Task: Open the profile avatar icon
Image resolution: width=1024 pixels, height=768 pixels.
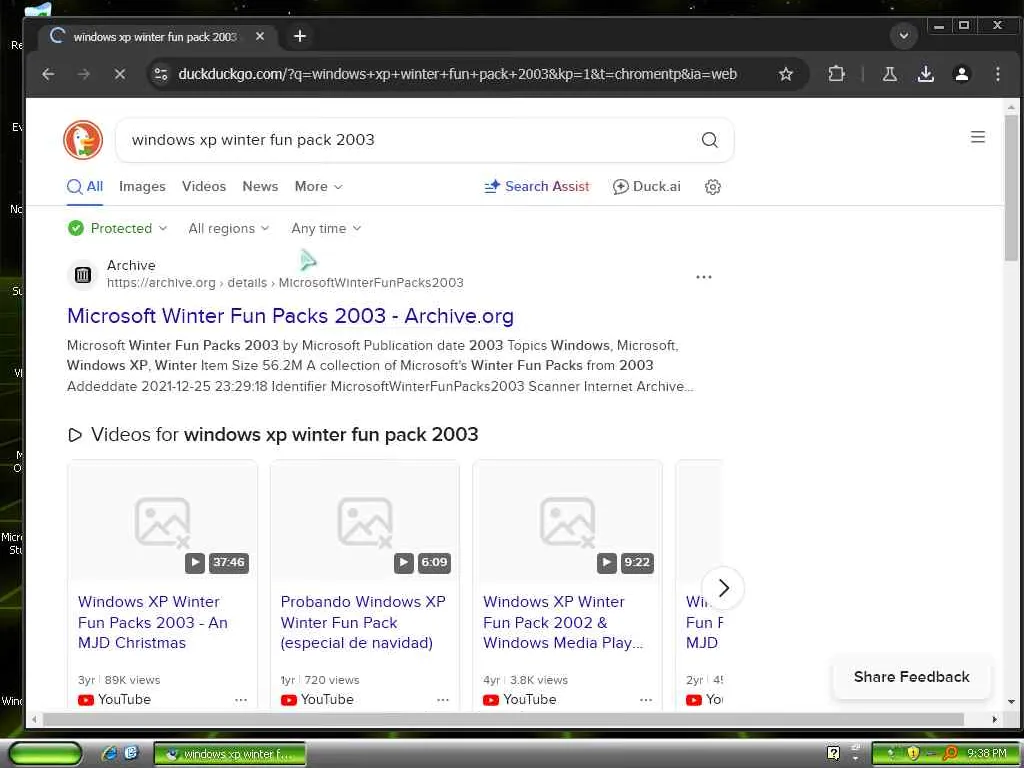Action: pyautogui.click(x=962, y=74)
